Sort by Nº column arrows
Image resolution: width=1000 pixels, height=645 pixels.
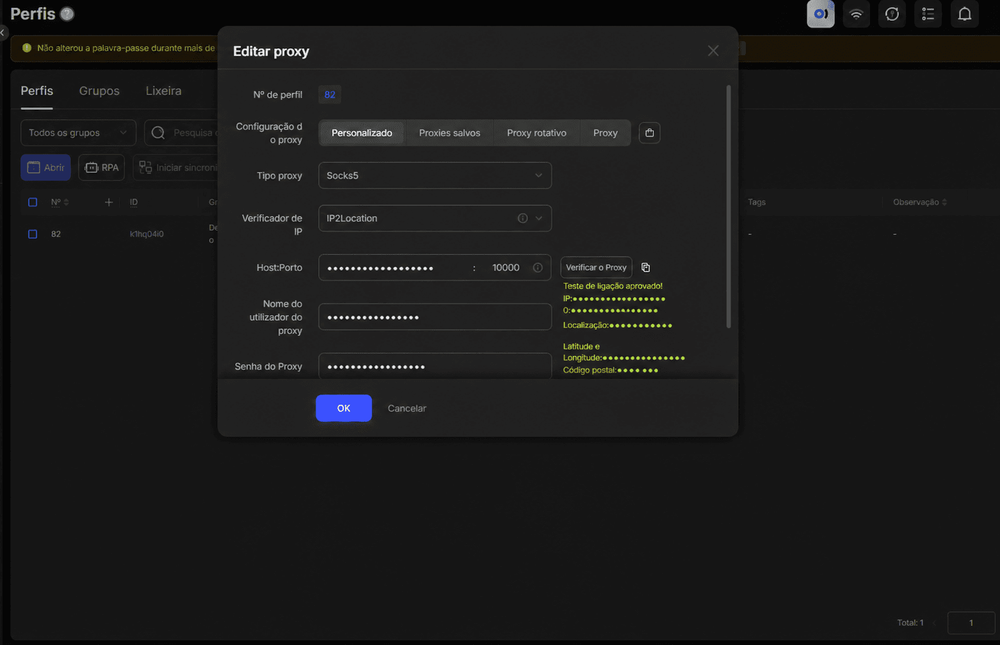66,202
